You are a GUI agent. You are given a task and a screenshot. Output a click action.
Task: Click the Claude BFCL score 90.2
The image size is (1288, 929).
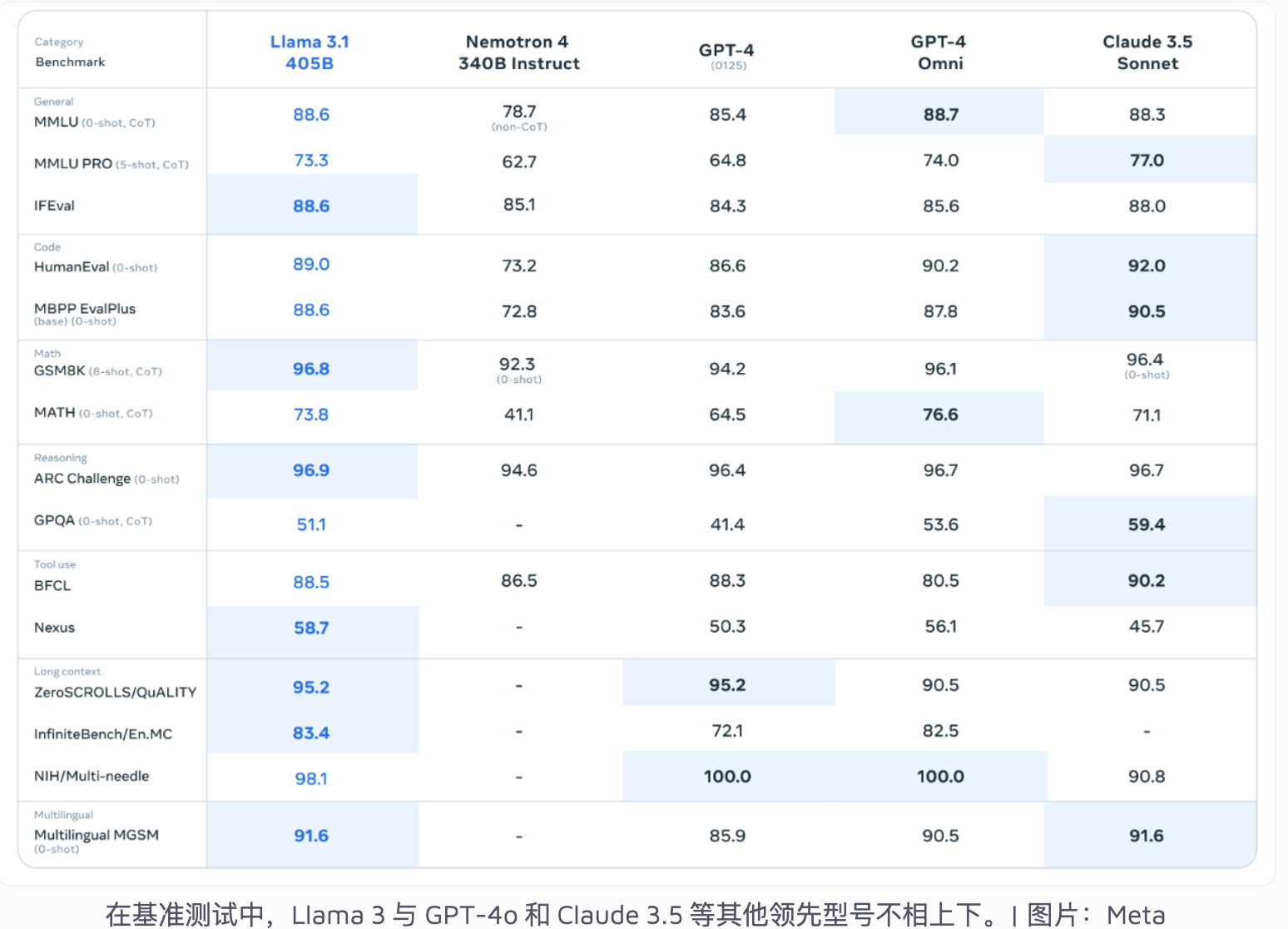pos(1147,581)
